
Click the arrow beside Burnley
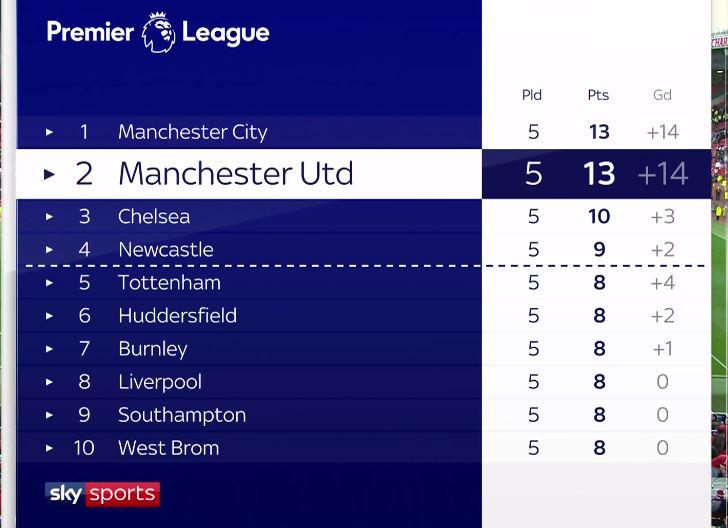pyautogui.click(x=49, y=349)
